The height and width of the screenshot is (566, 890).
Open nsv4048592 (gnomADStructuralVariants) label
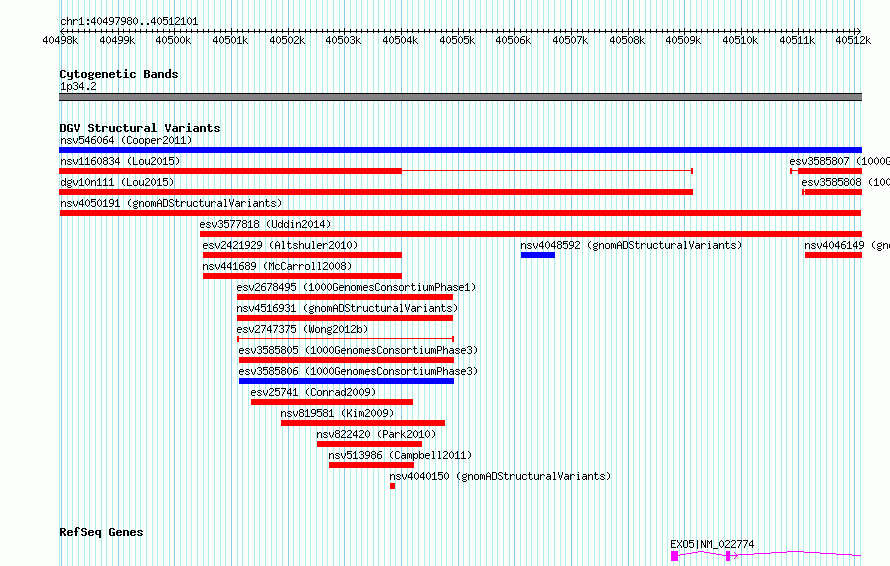(631, 245)
